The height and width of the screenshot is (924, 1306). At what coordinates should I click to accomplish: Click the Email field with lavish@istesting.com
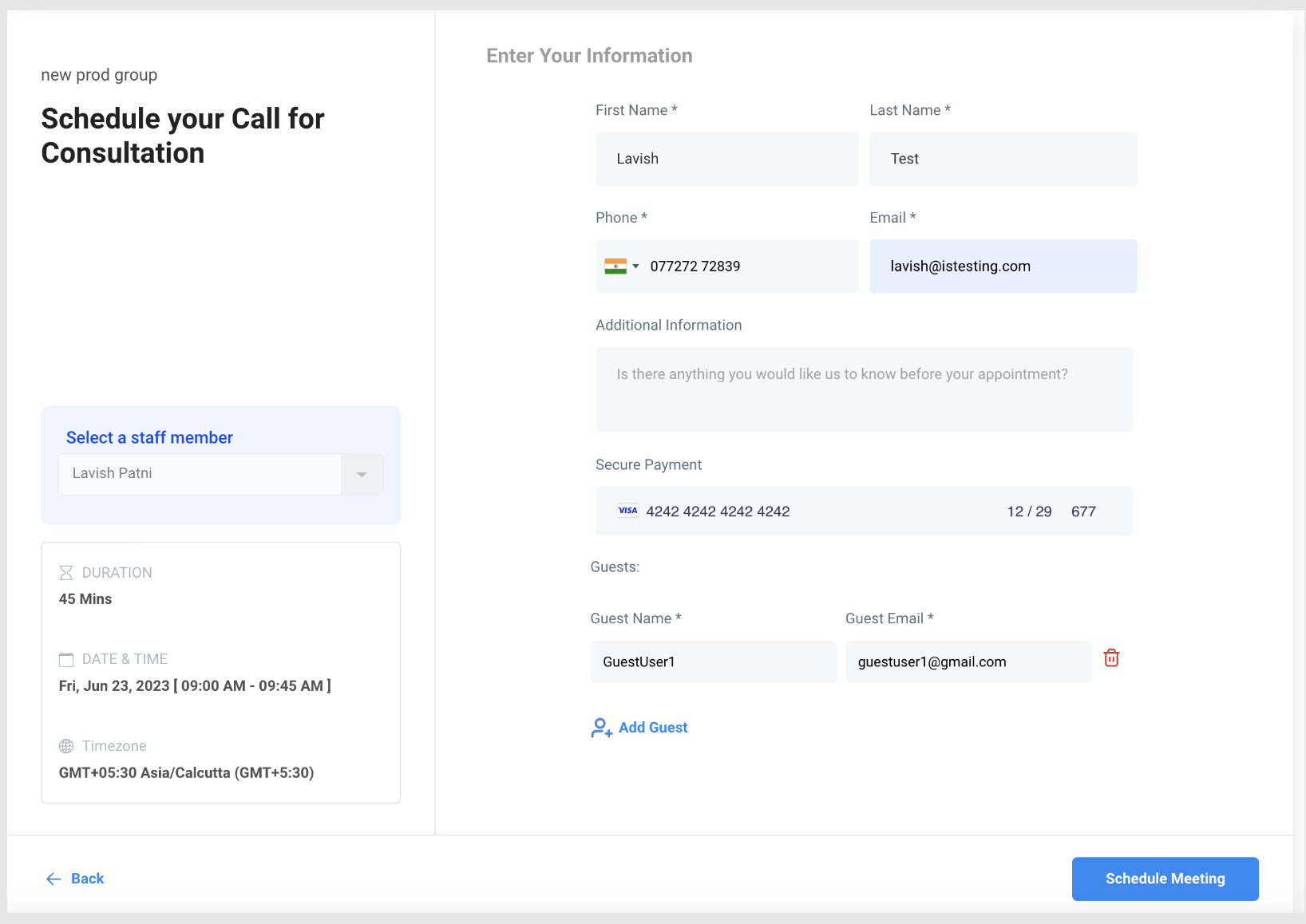tap(1003, 267)
